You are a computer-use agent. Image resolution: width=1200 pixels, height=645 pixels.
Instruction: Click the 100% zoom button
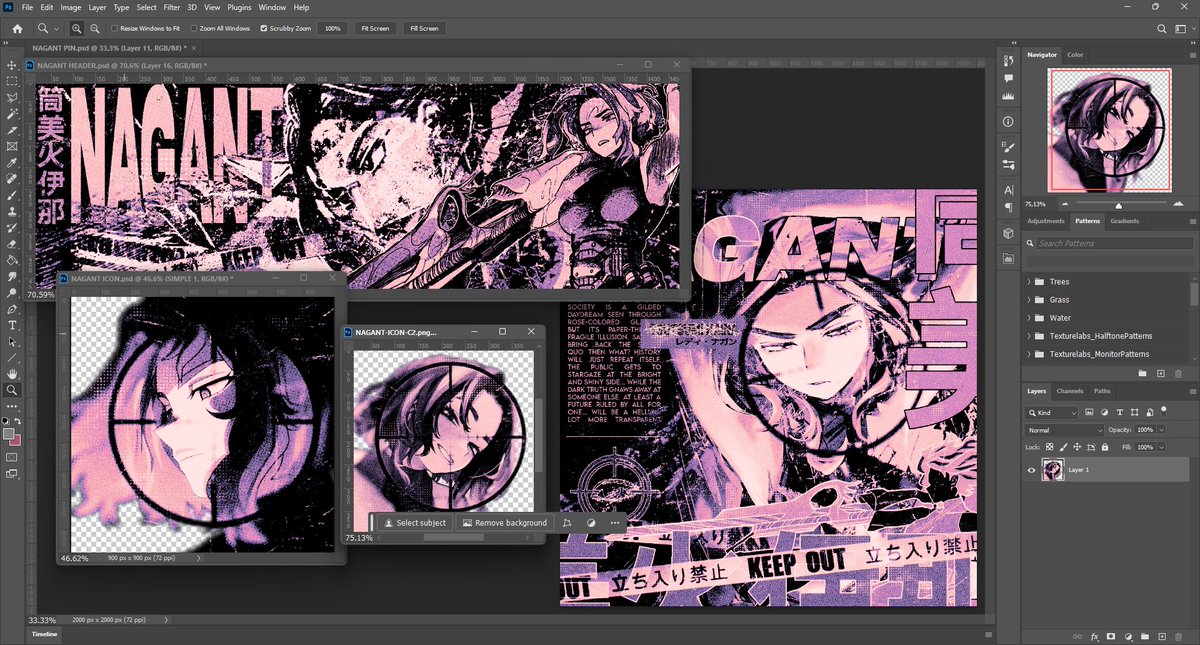click(x=334, y=29)
